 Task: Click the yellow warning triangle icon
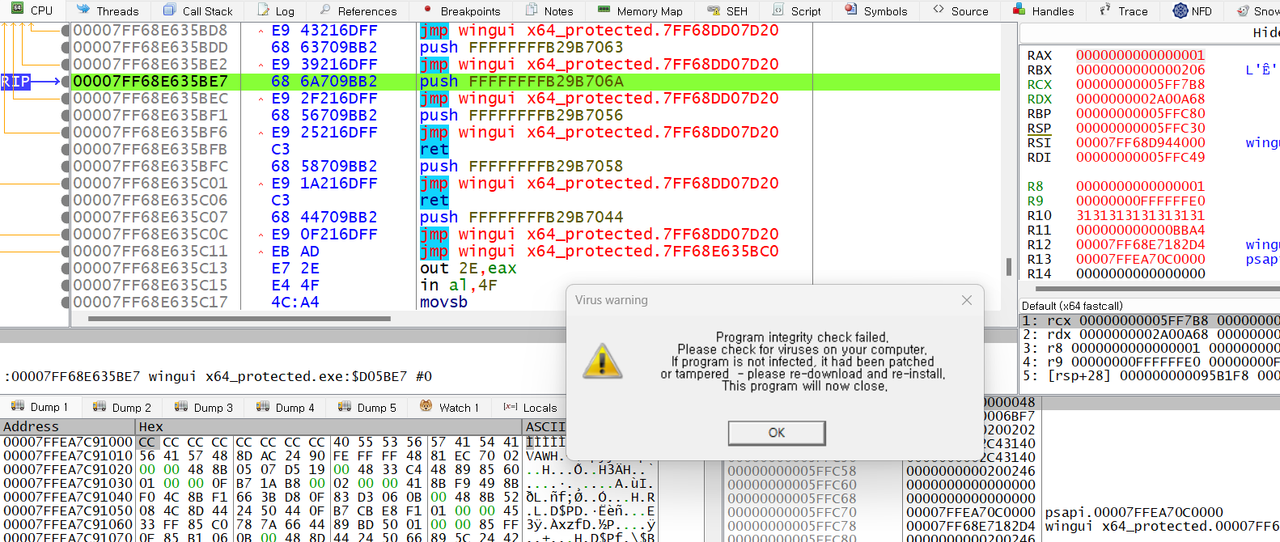601,360
